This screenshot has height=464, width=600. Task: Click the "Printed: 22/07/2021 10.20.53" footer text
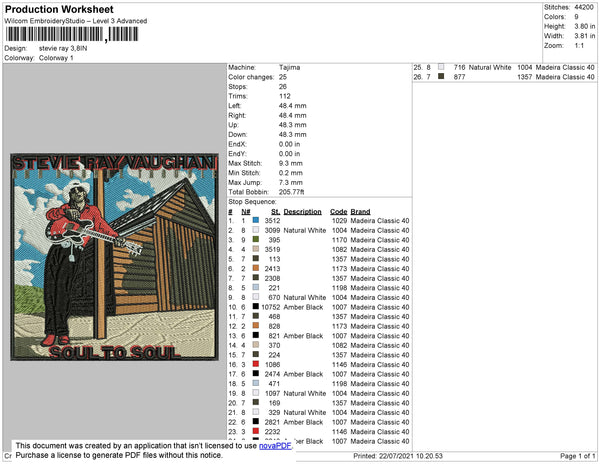coord(398,456)
